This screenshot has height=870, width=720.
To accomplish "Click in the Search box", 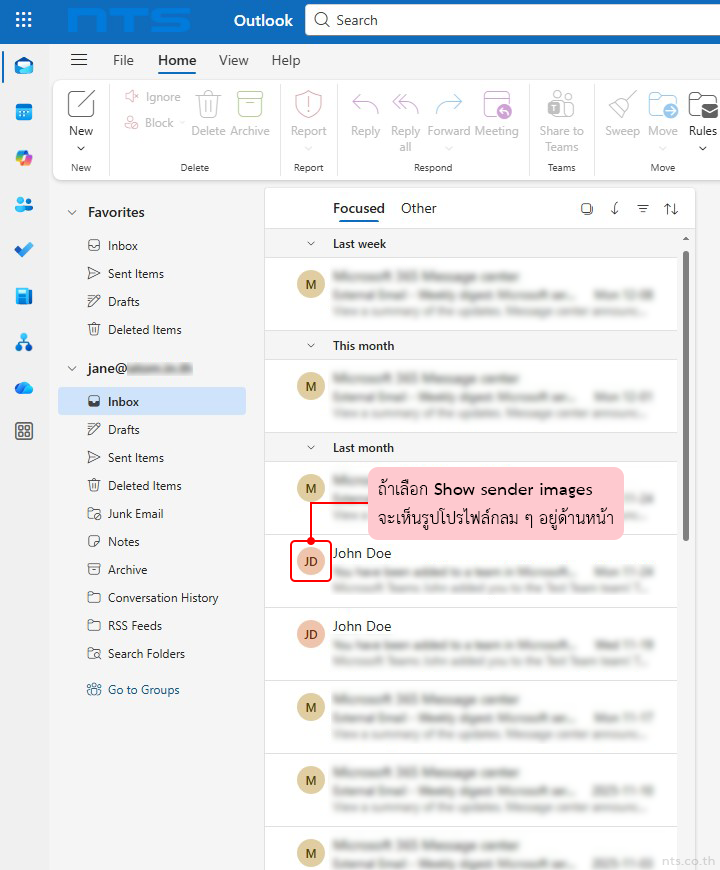I will pyautogui.click(x=513, y=20).
